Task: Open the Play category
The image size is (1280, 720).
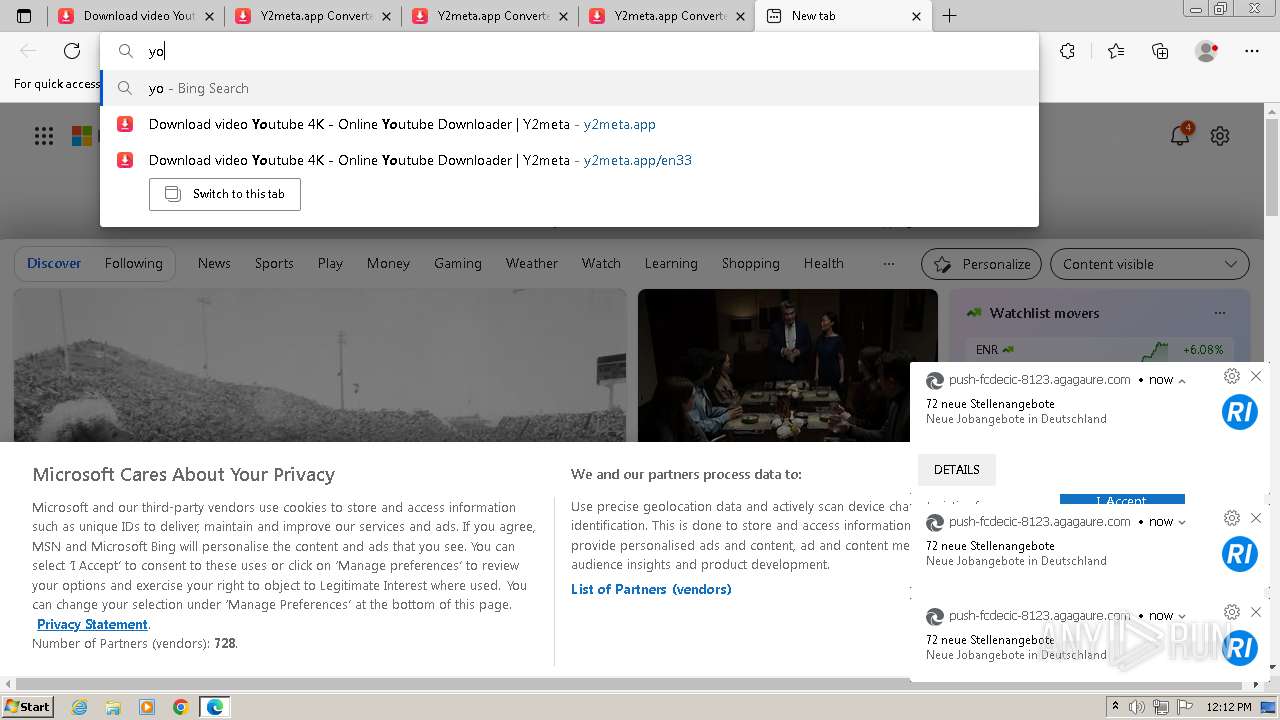Action: tap(330, 263)
